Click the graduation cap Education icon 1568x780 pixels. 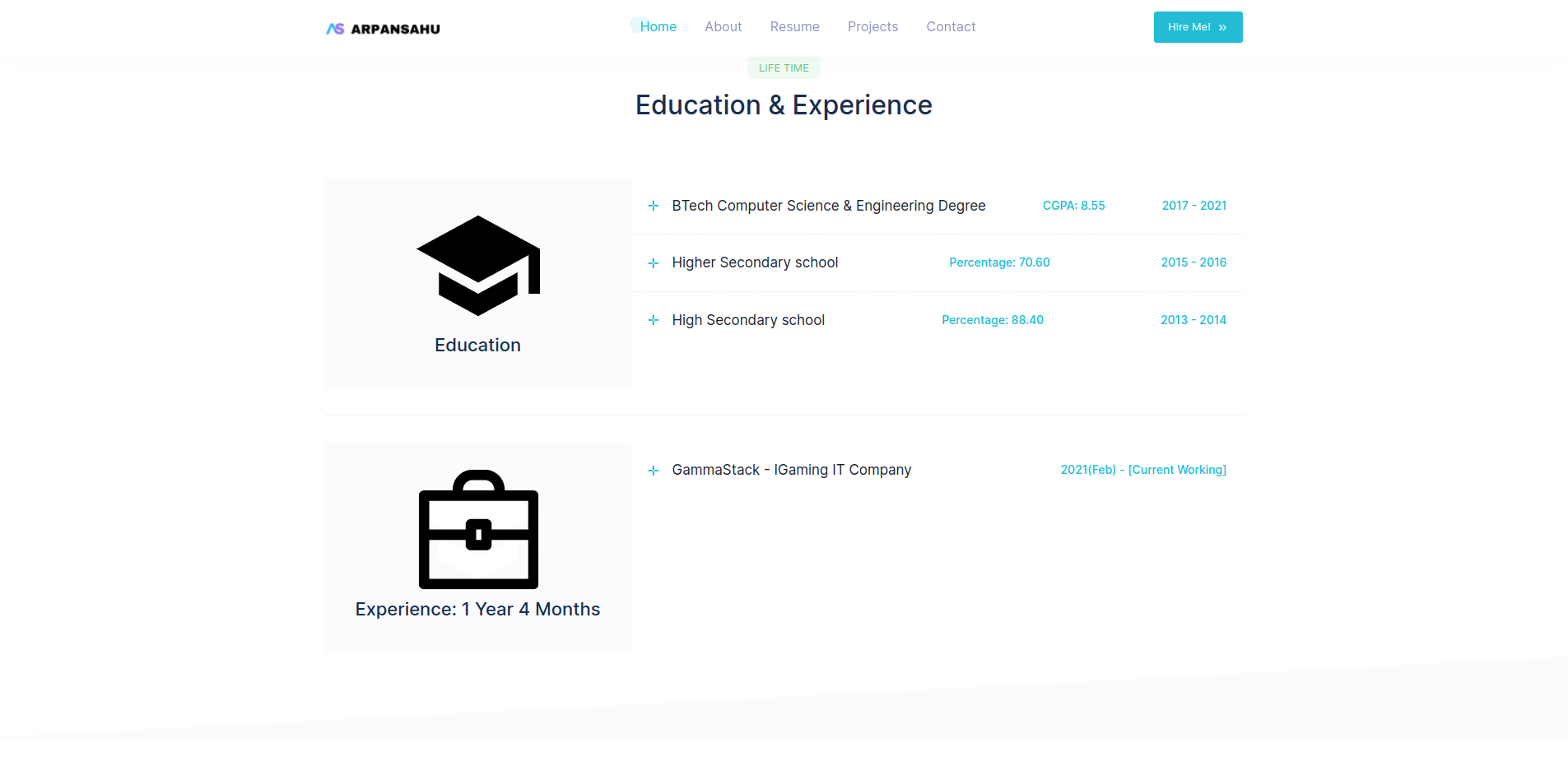click(478, 265)
